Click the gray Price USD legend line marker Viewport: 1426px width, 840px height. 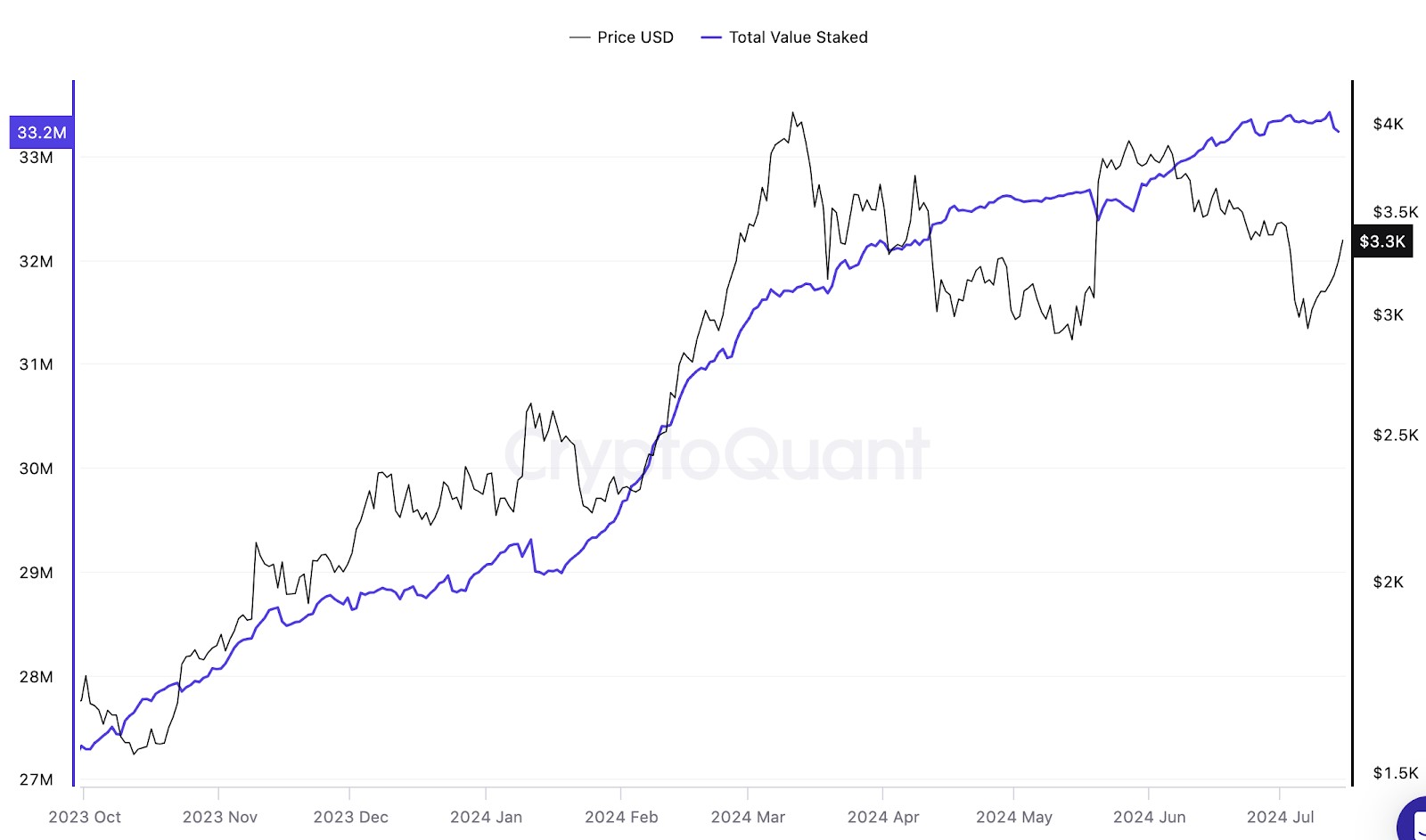click(579, 37)
